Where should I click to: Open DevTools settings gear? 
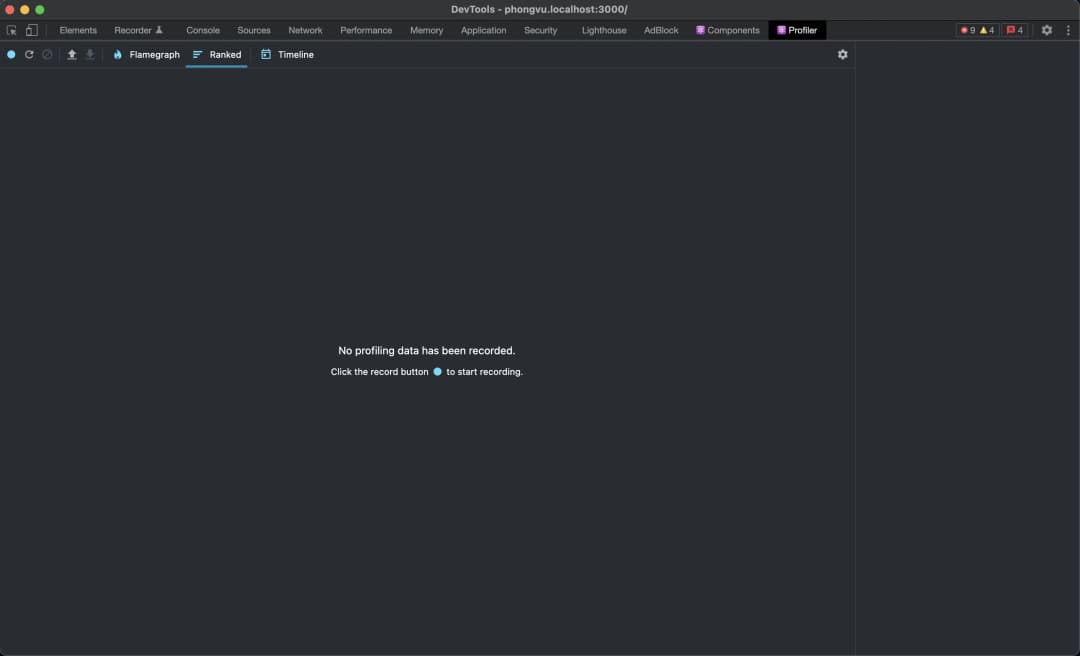(x=1046, y=30)
